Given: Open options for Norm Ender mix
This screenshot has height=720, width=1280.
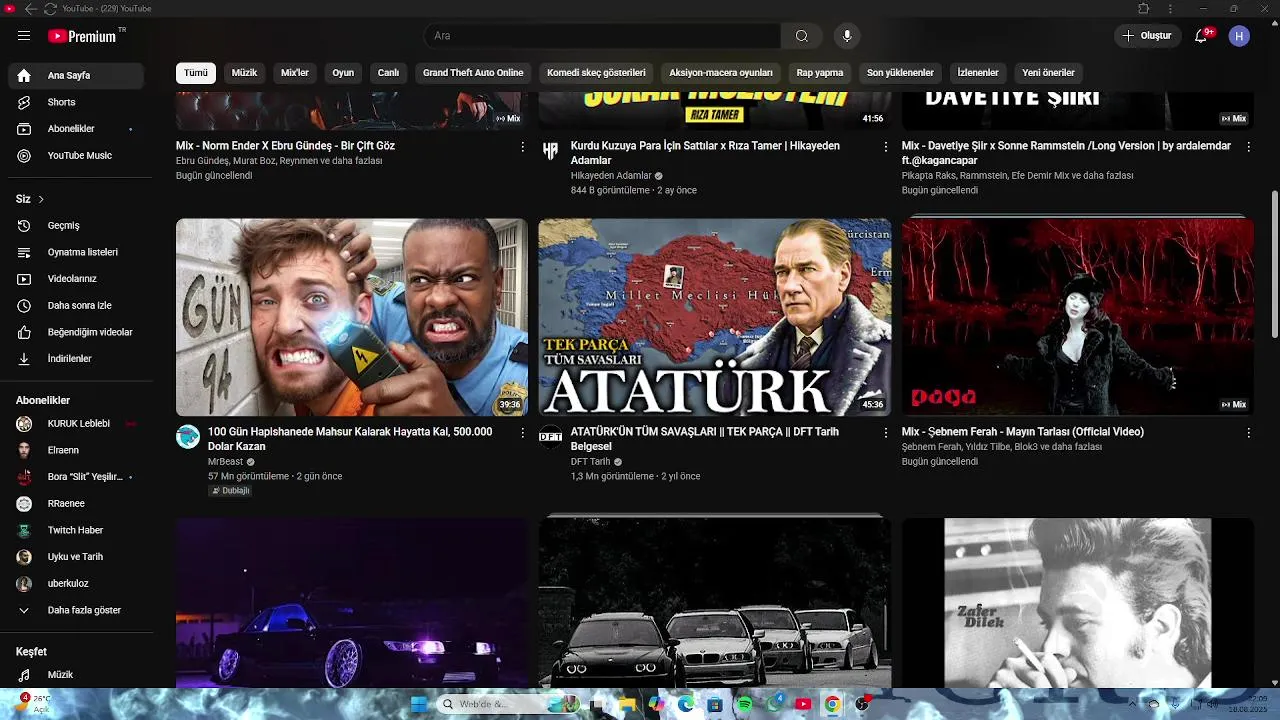Looking at the screenshot, I should [x=522, y=147].
